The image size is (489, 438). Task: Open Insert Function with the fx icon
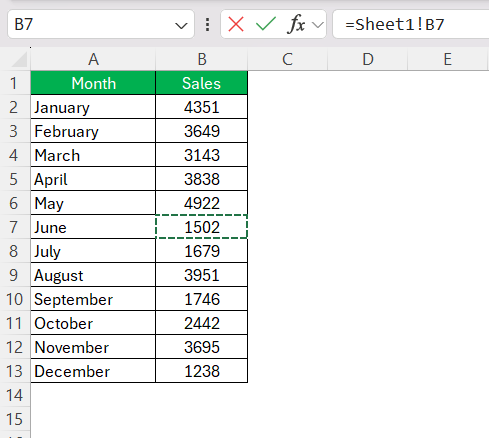tap(296, 24)
